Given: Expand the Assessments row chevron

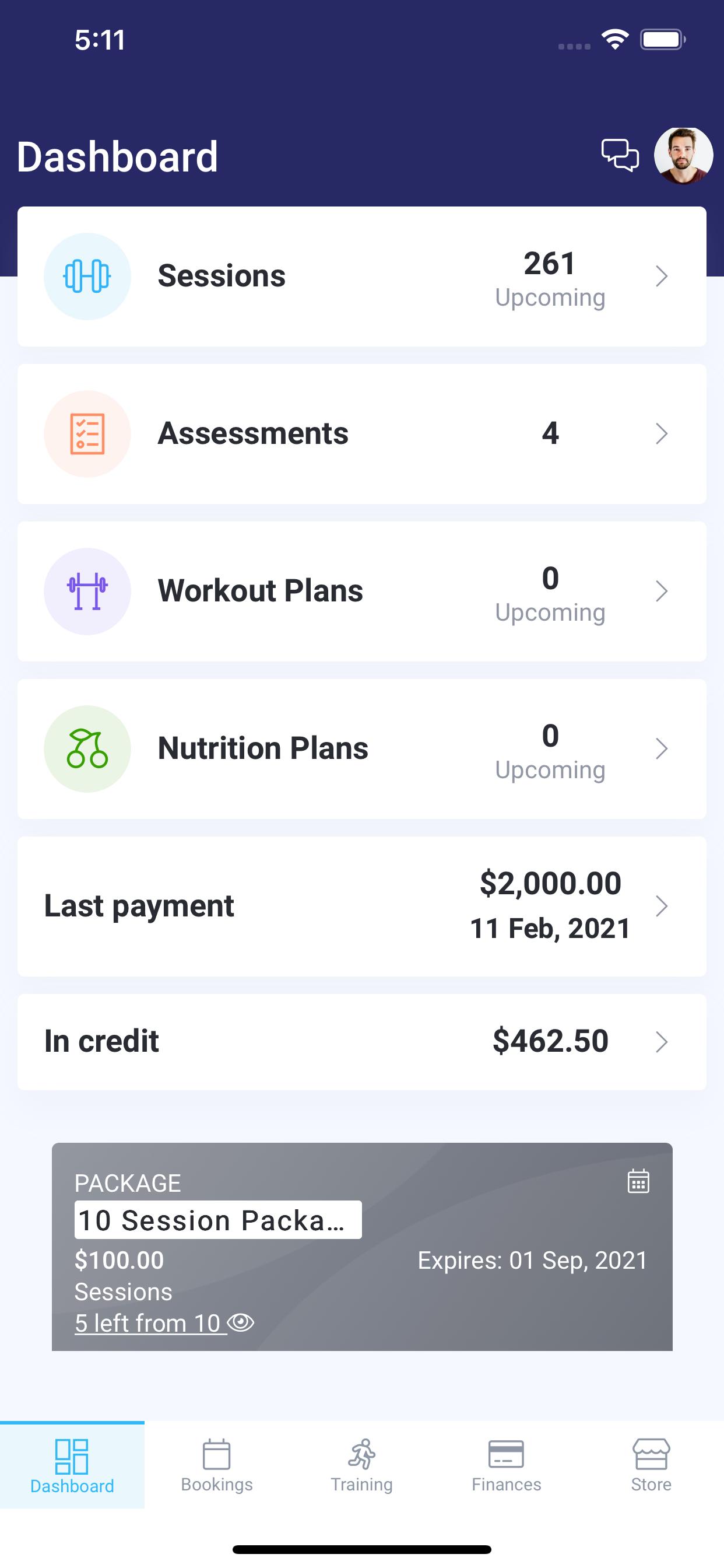Looking at the screenshot, I should pos(662,434).
